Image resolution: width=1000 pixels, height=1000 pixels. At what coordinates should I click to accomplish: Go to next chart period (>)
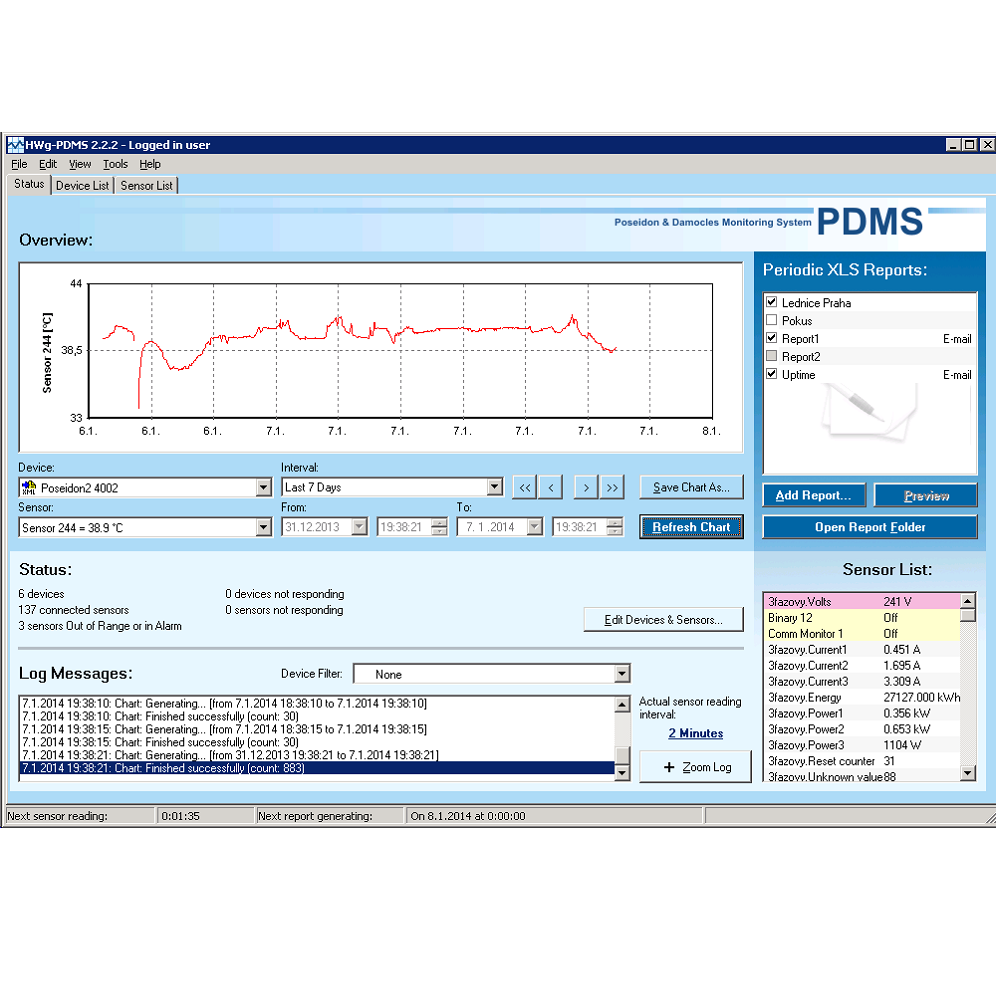coord(586,487)
